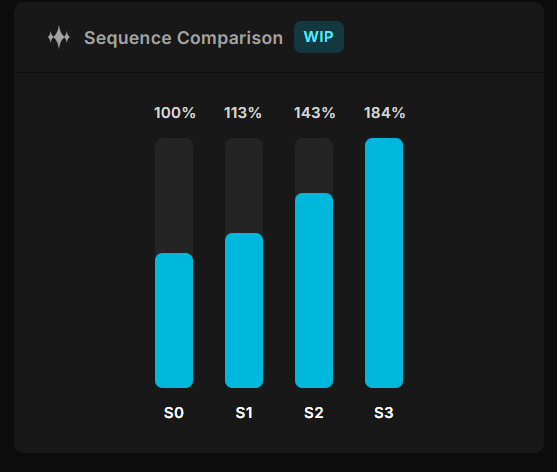
Task: Select the S0 cyan bar
Action: [174, 320]
